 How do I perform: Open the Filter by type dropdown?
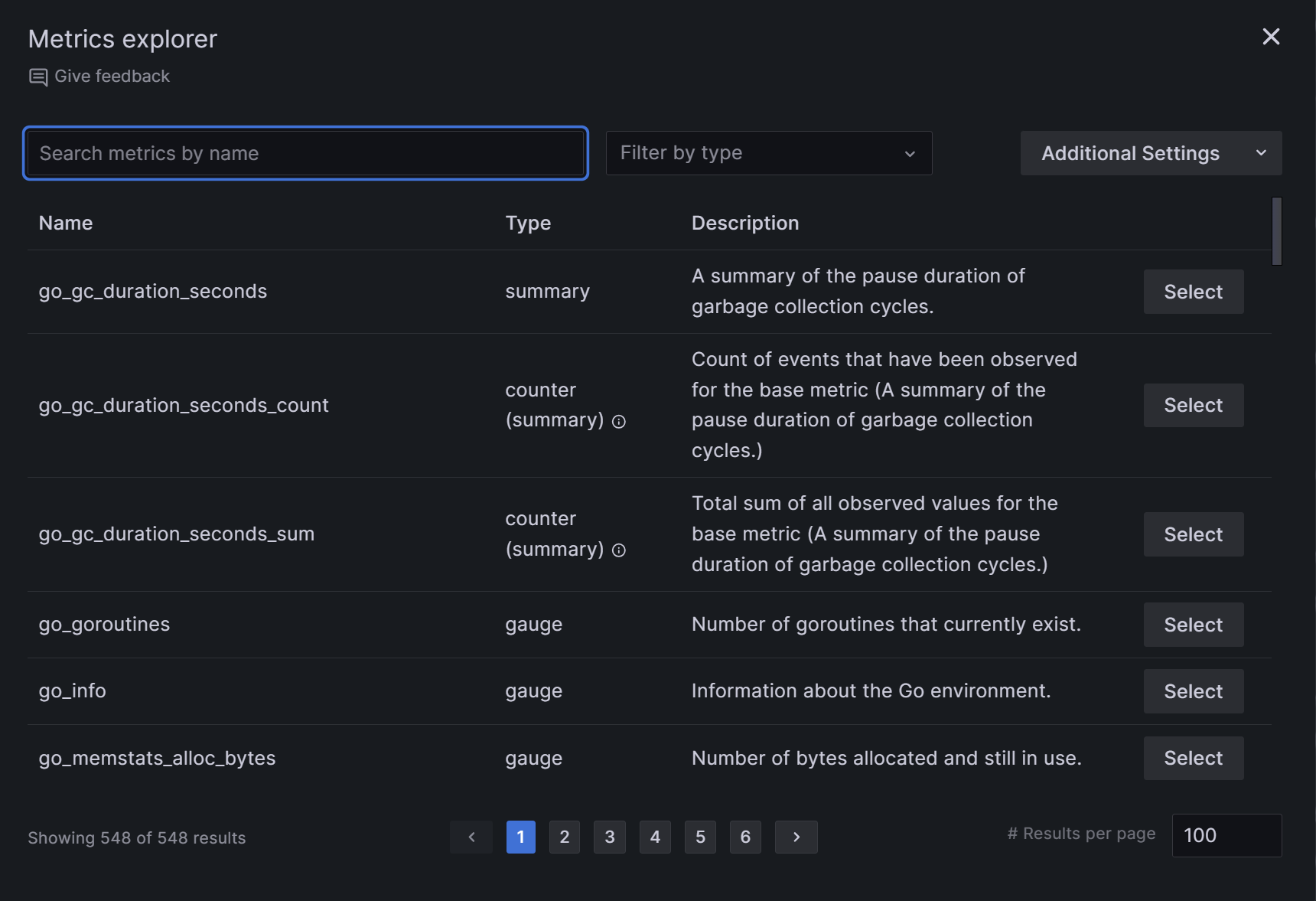click(768, 153)
